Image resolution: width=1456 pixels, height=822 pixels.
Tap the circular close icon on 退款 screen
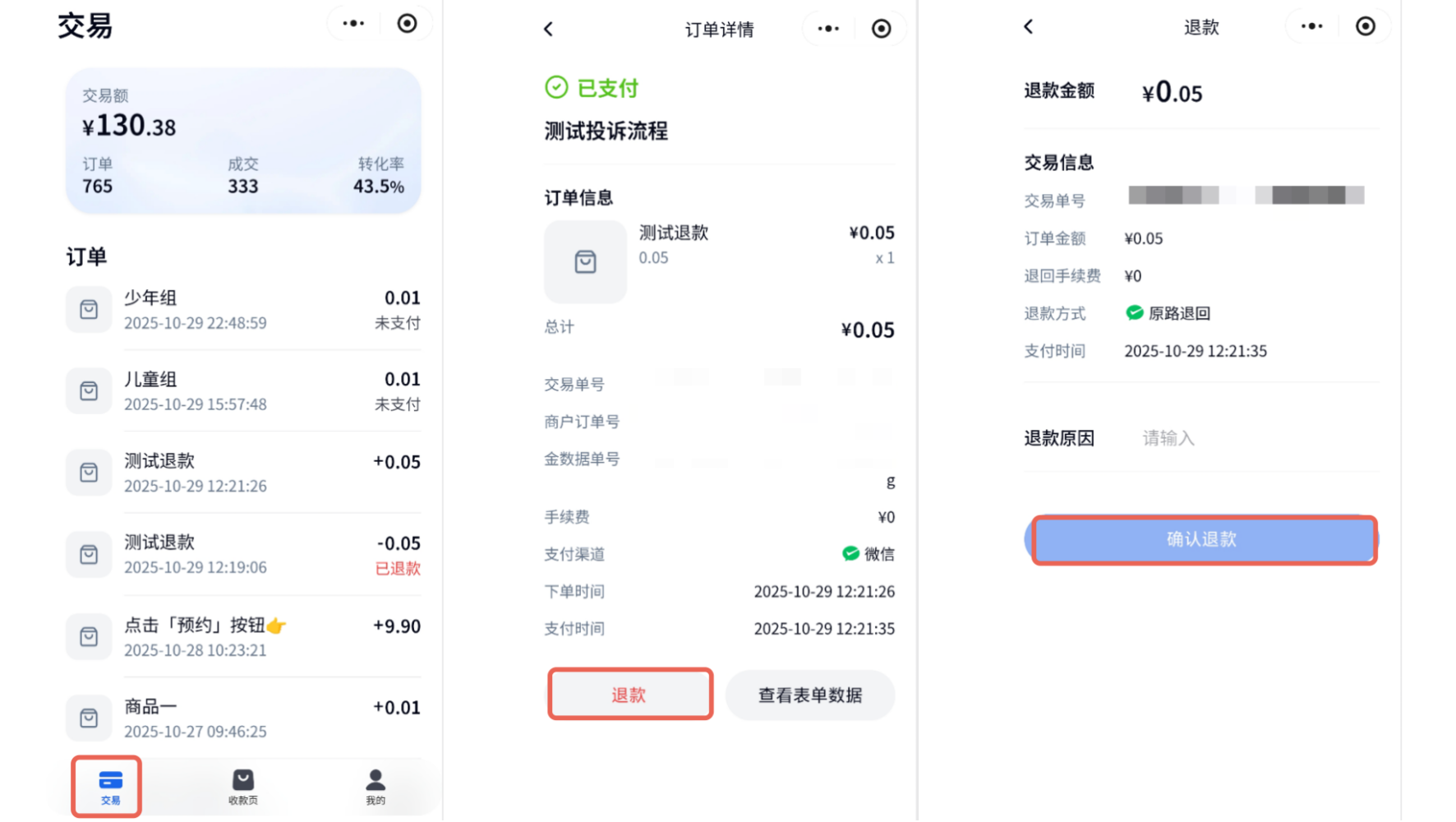pyautogui.click(x=1365, y=27)
